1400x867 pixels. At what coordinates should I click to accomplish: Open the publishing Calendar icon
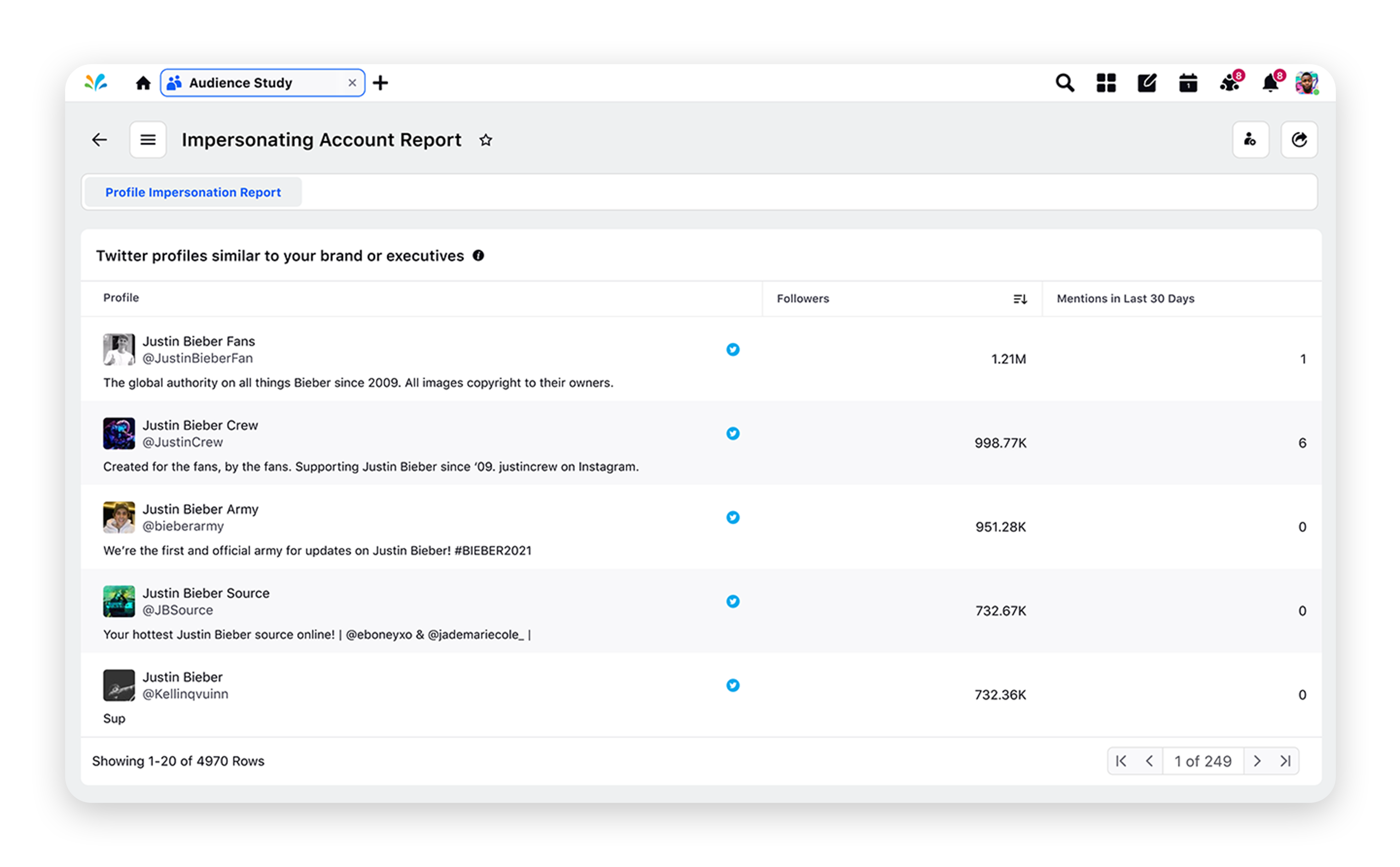point(1188,83)
